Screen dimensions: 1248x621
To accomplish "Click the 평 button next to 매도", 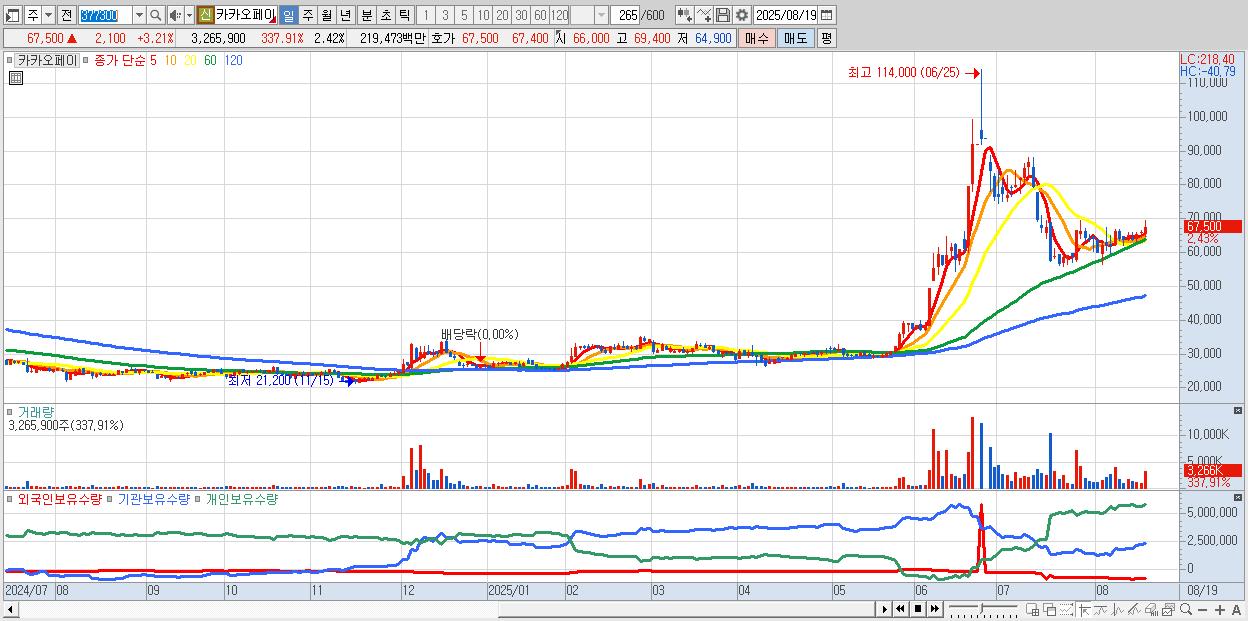I will 826,38.
